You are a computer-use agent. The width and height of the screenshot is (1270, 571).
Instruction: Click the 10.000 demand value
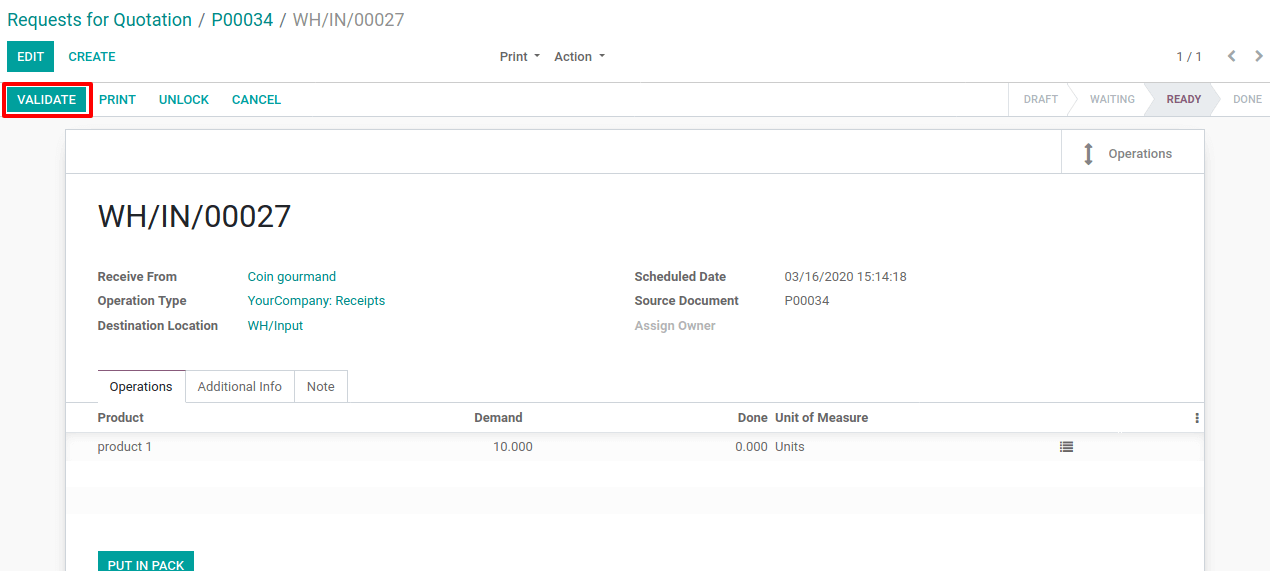[513, 447]
